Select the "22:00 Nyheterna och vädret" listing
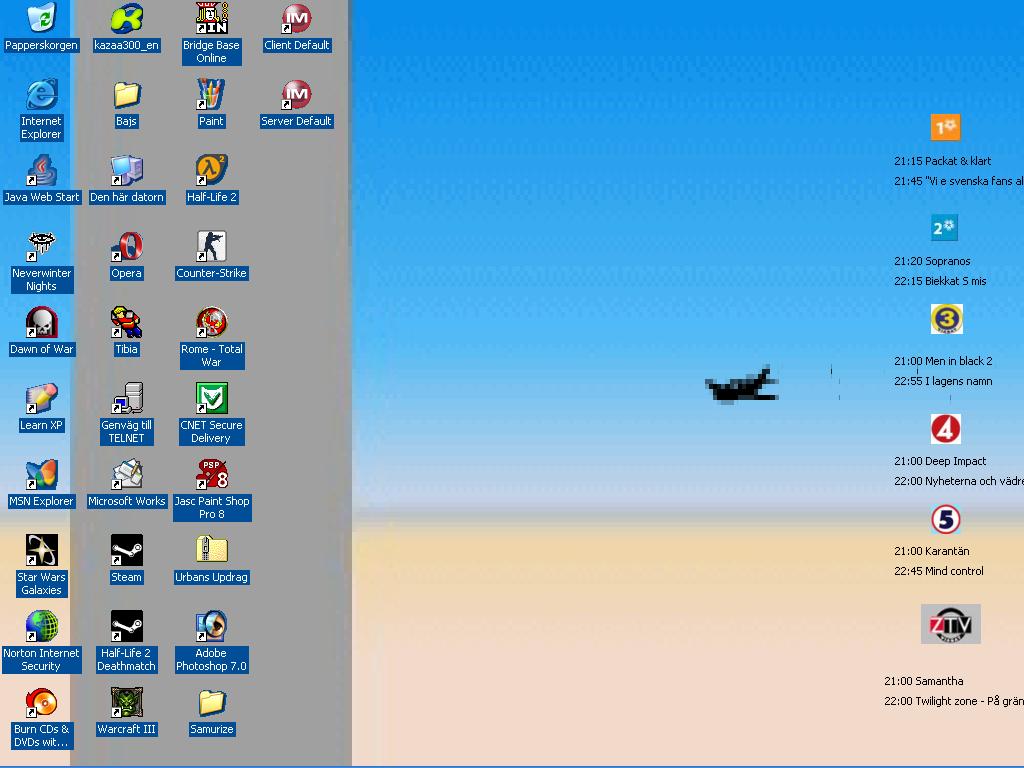The height and width of the screenshot is (768, 1024). 959,481
